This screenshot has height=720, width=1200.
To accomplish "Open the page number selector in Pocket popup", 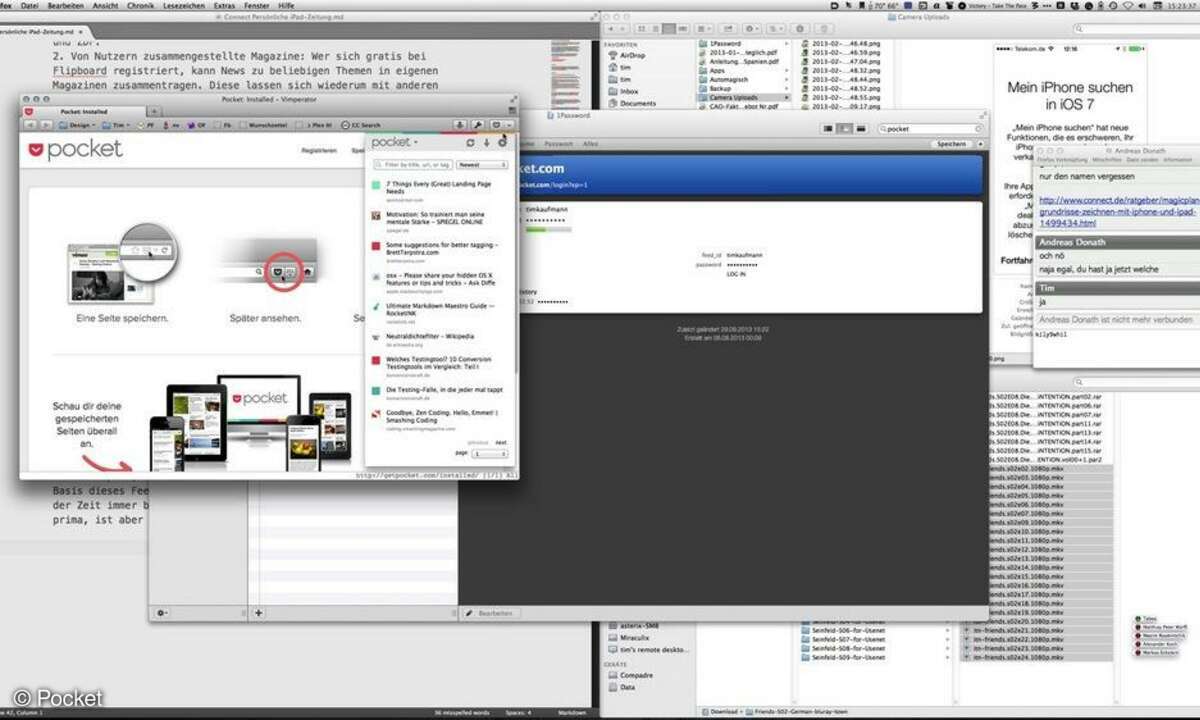I will pos(489,453).
